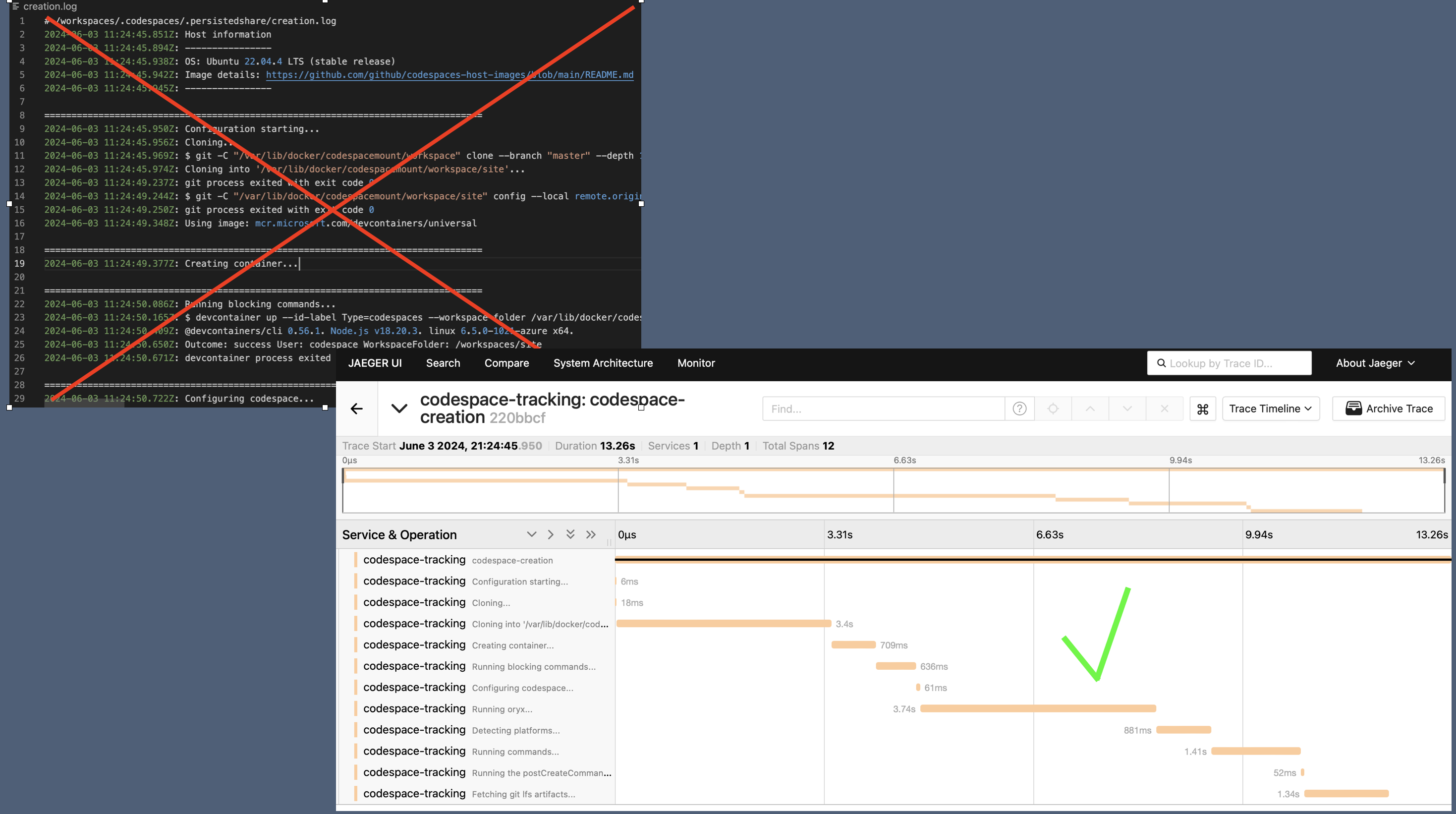Click the keyboard shortcuts command icon
The image size is (1456, 814).
[x=1202, y=408]
